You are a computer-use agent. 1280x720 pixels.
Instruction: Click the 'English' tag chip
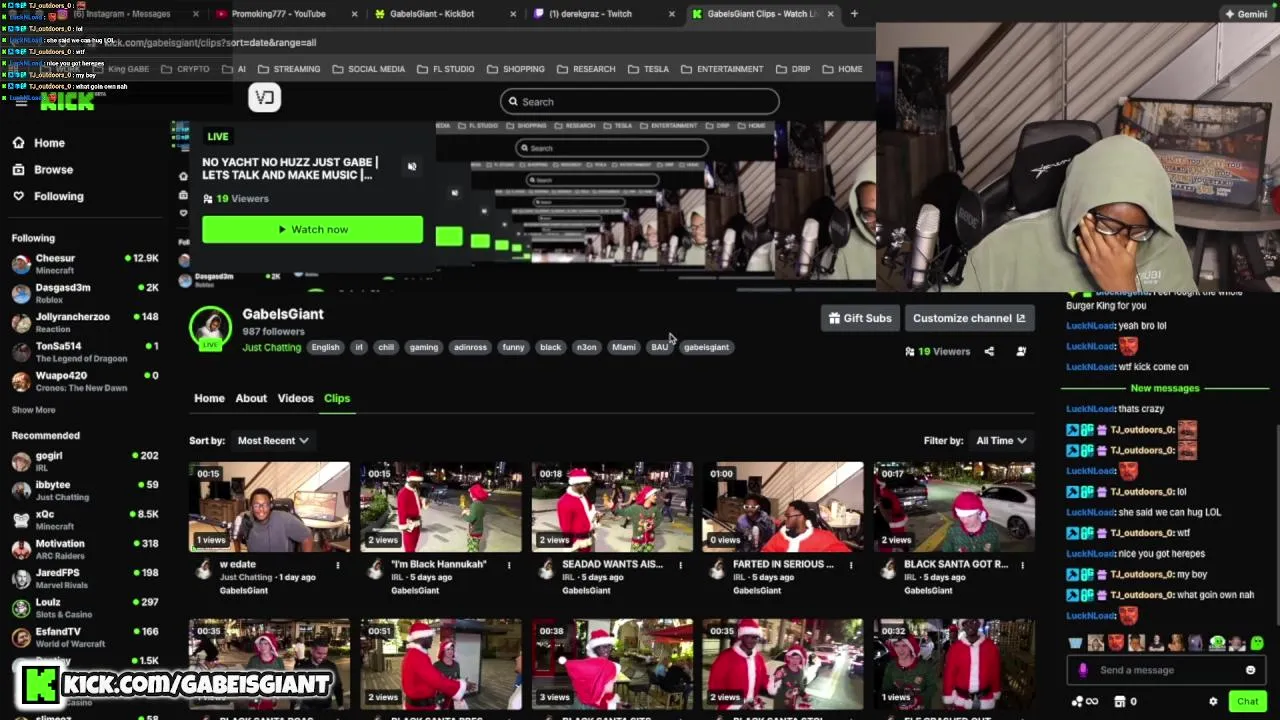coord(325,347)
